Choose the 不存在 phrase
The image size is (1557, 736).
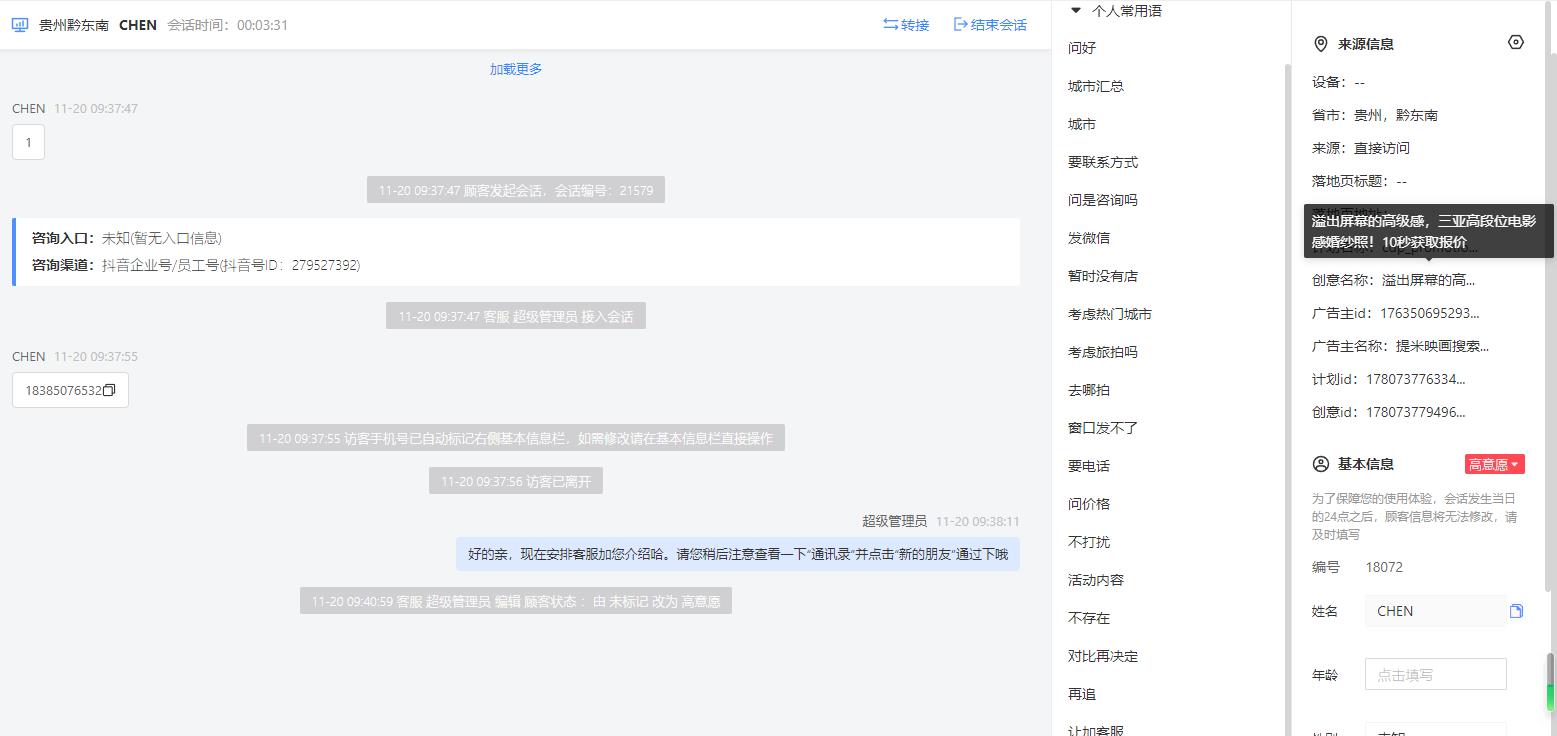click(x=1089, y=618)
